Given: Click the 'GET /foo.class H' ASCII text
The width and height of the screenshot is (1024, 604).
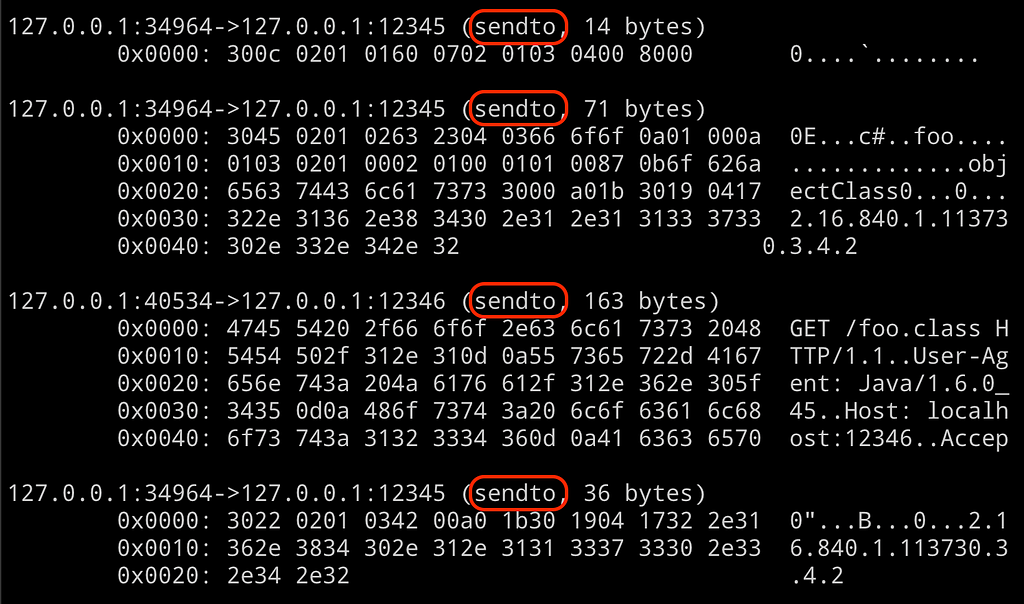Looking at the screenshot, I should 899,328.
